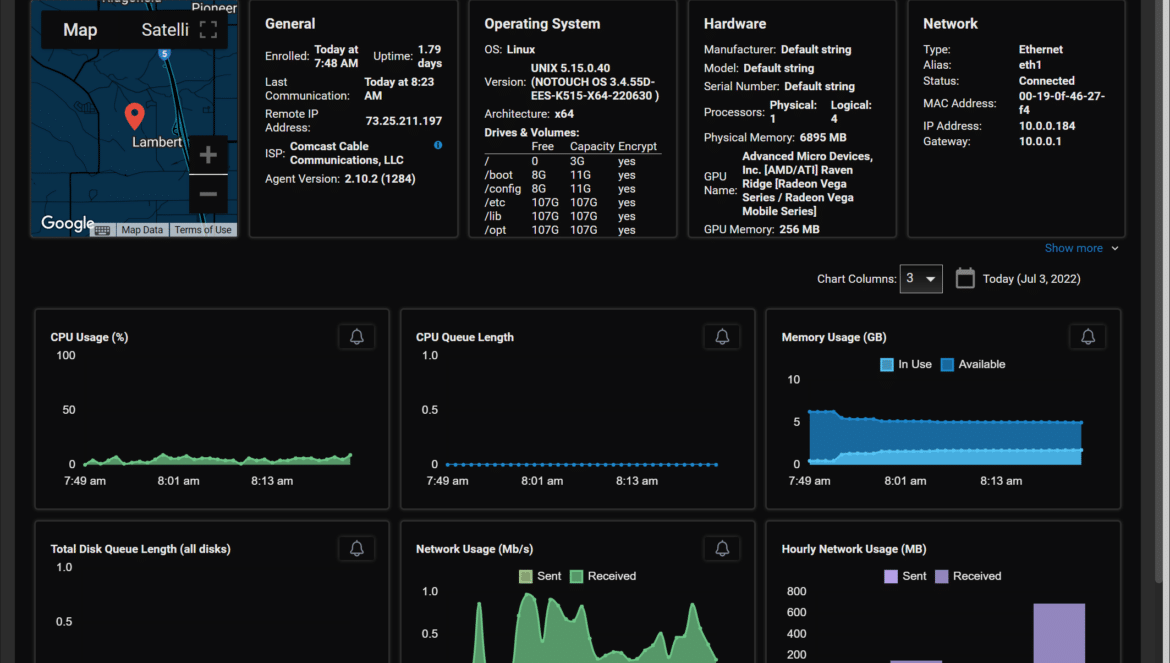The image size is (1170, 663).
Task: Click the Today (Jul 3, 2022) date
Action: coord(1031,279)
